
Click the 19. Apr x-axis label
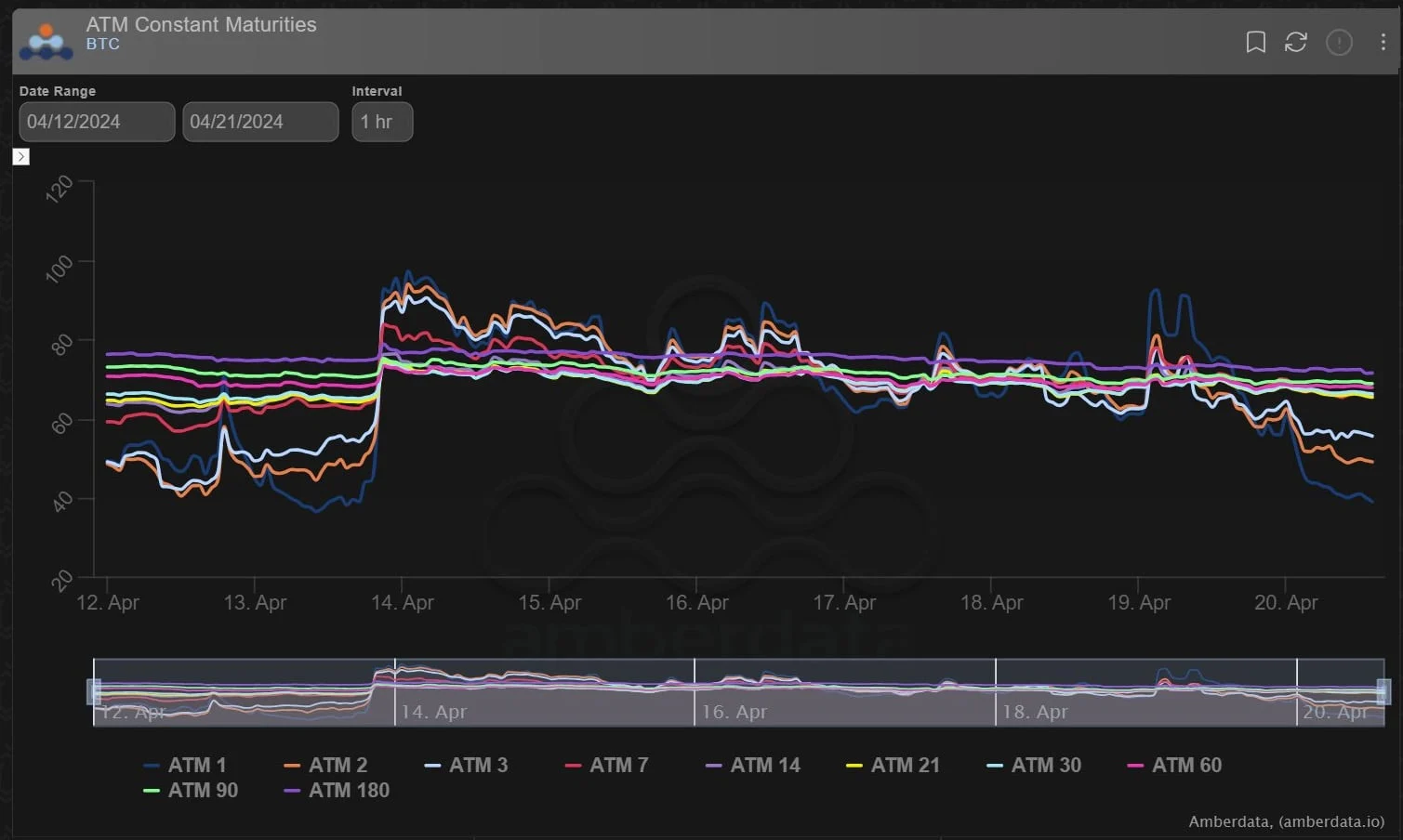[x=1139, y=602]
